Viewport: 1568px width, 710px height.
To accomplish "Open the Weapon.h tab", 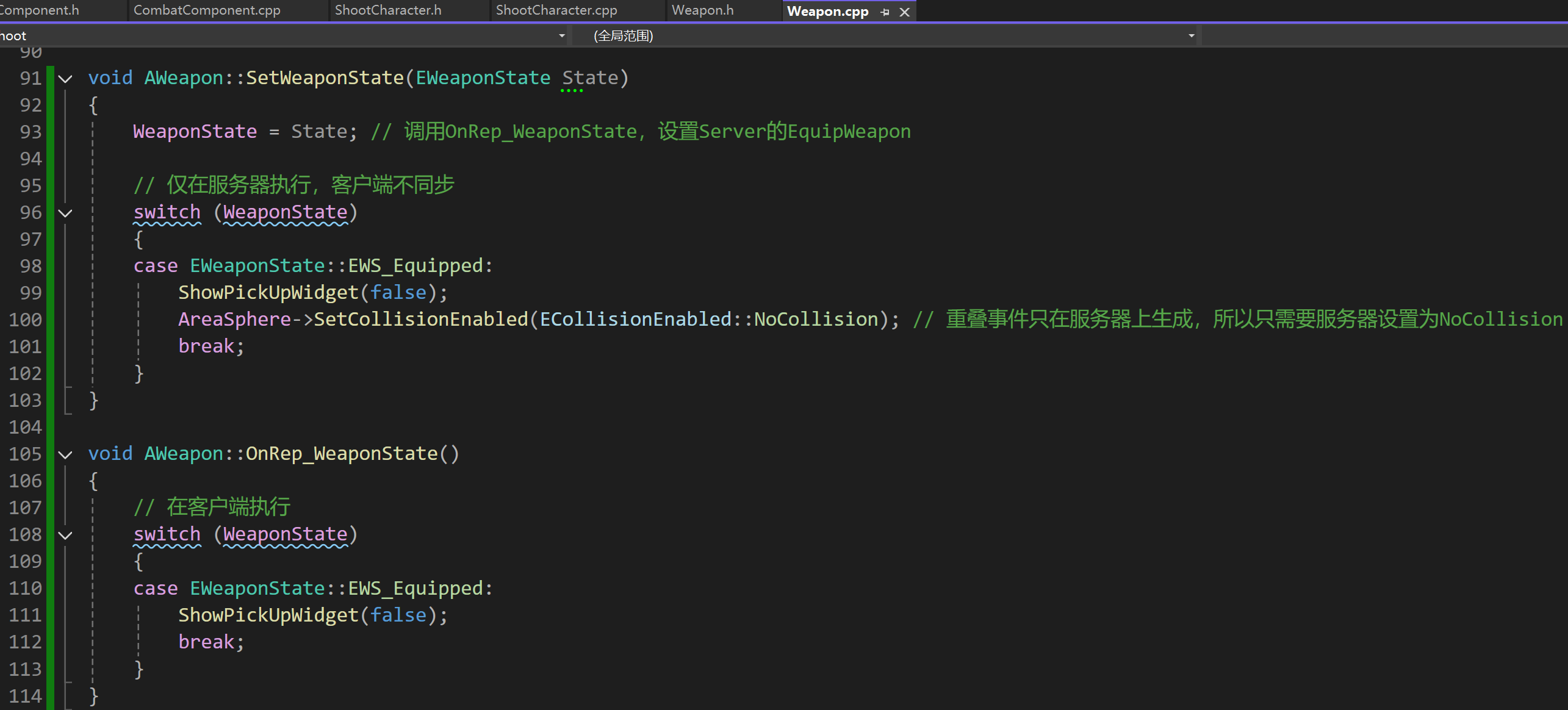I will 702,10.
